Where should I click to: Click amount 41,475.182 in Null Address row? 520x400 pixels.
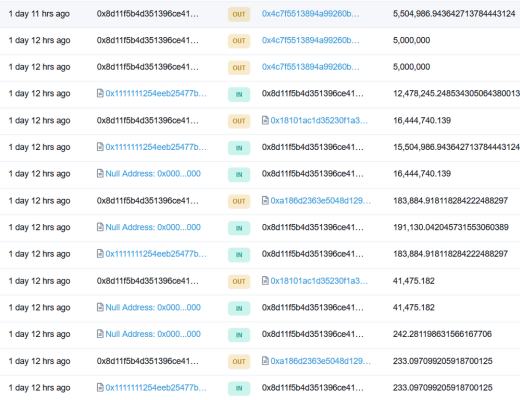coord(414,307)
